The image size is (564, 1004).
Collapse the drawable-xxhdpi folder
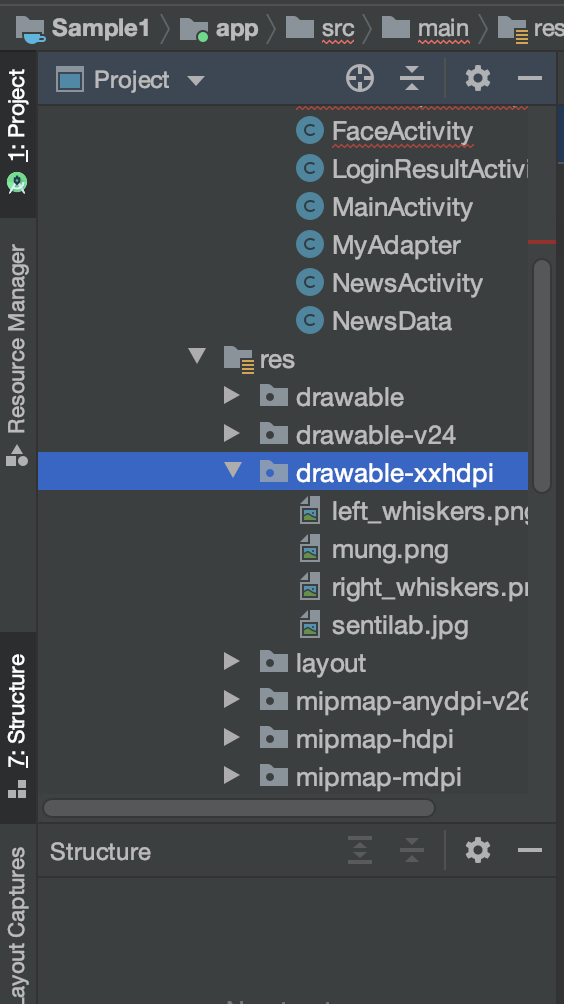(233, 470)
